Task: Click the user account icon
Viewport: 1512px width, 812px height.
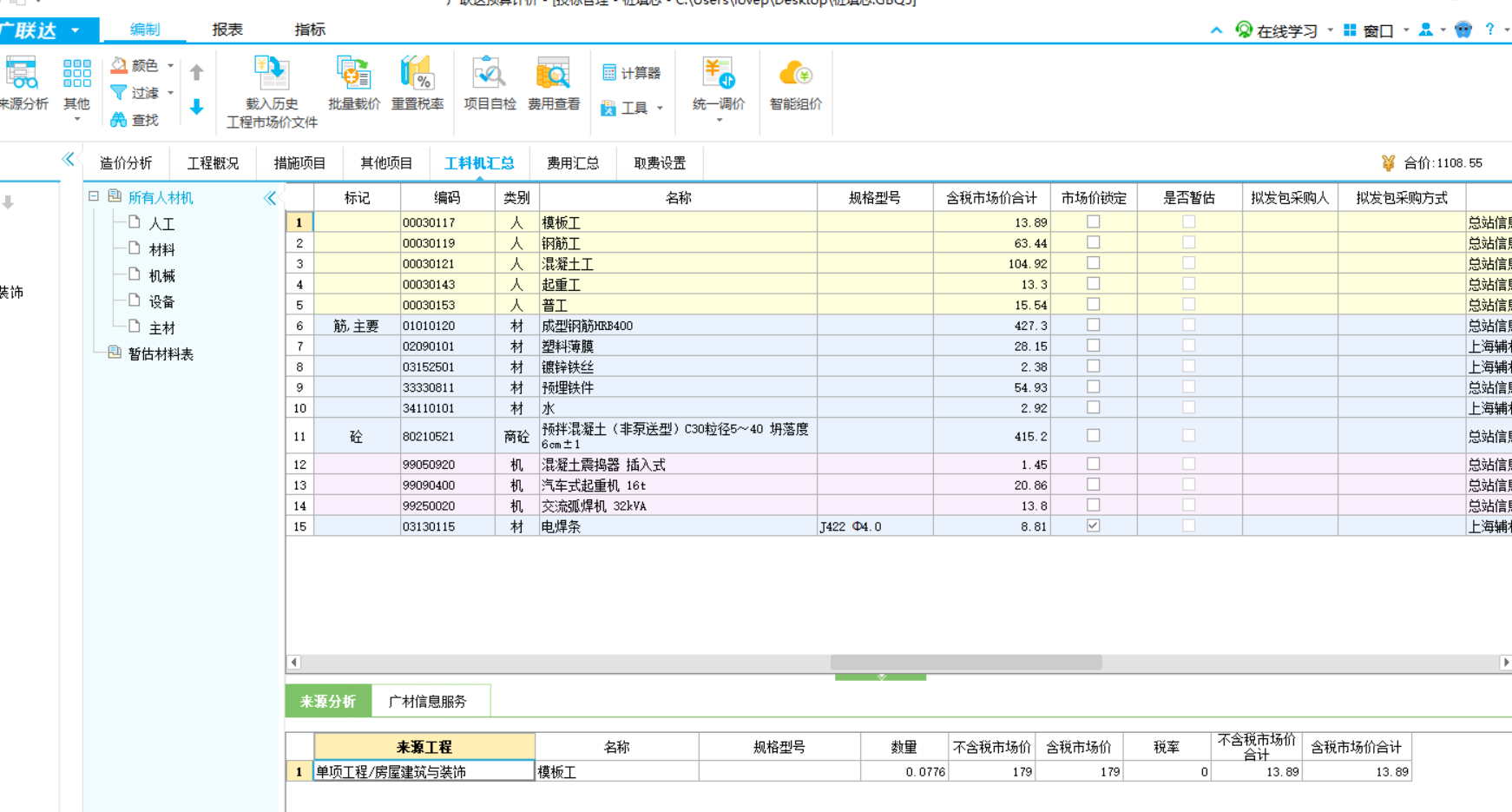Action: (1425, 30)
